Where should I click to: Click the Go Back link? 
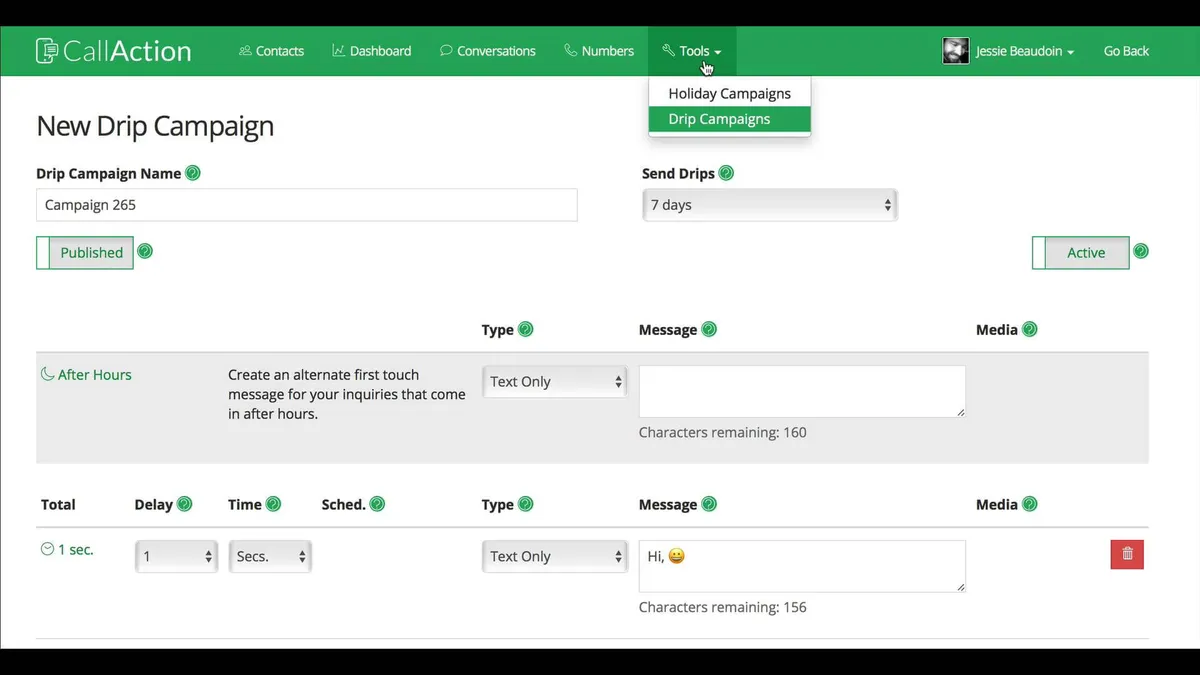pos(1126,51)
